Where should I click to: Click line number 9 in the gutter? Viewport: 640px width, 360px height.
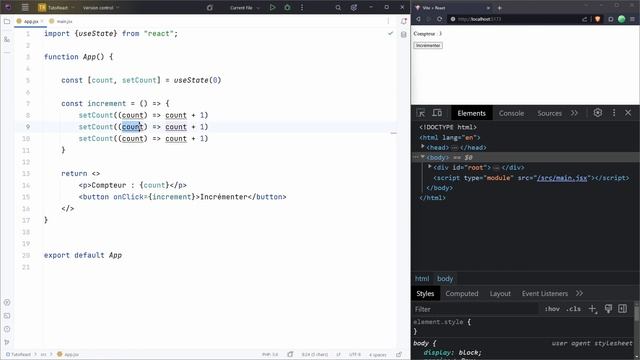pyautogui.click(x=27, y=127)
